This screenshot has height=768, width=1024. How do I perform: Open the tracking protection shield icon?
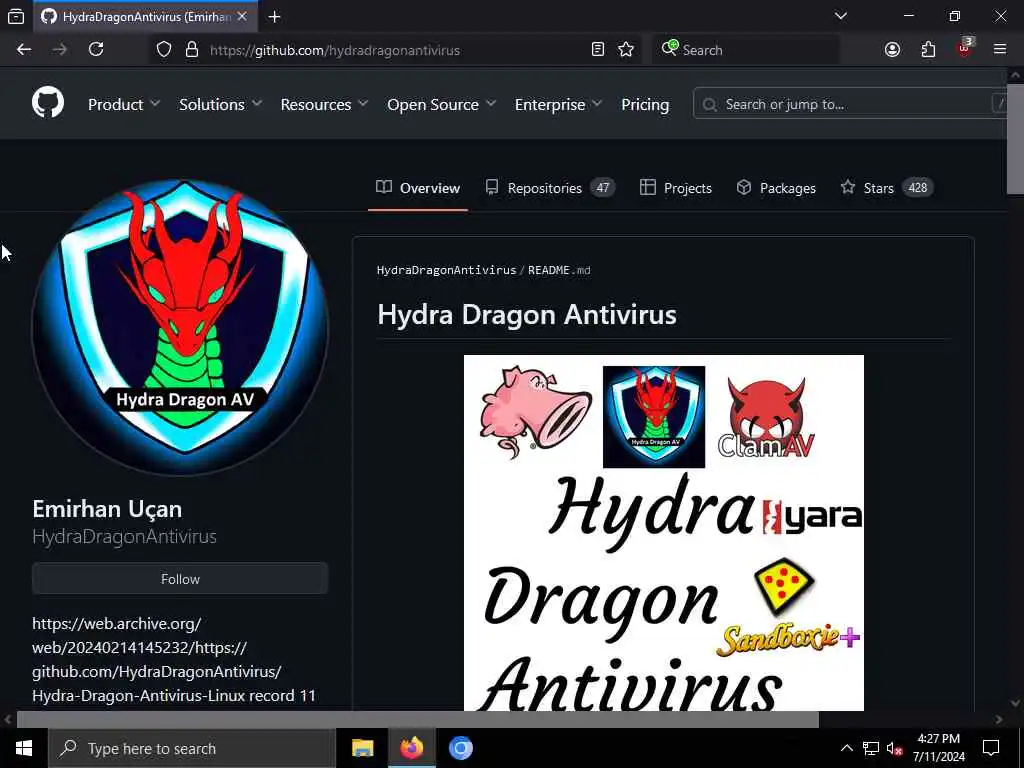point(163,50)
